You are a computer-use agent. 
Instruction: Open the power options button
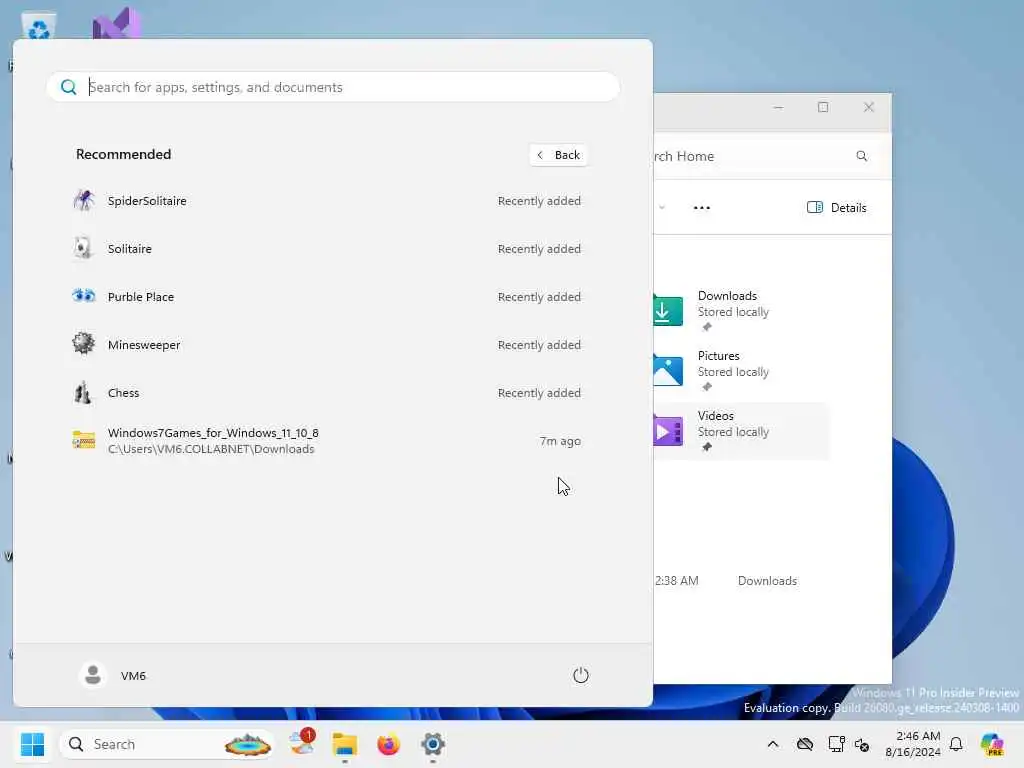[x=581, y=675]
